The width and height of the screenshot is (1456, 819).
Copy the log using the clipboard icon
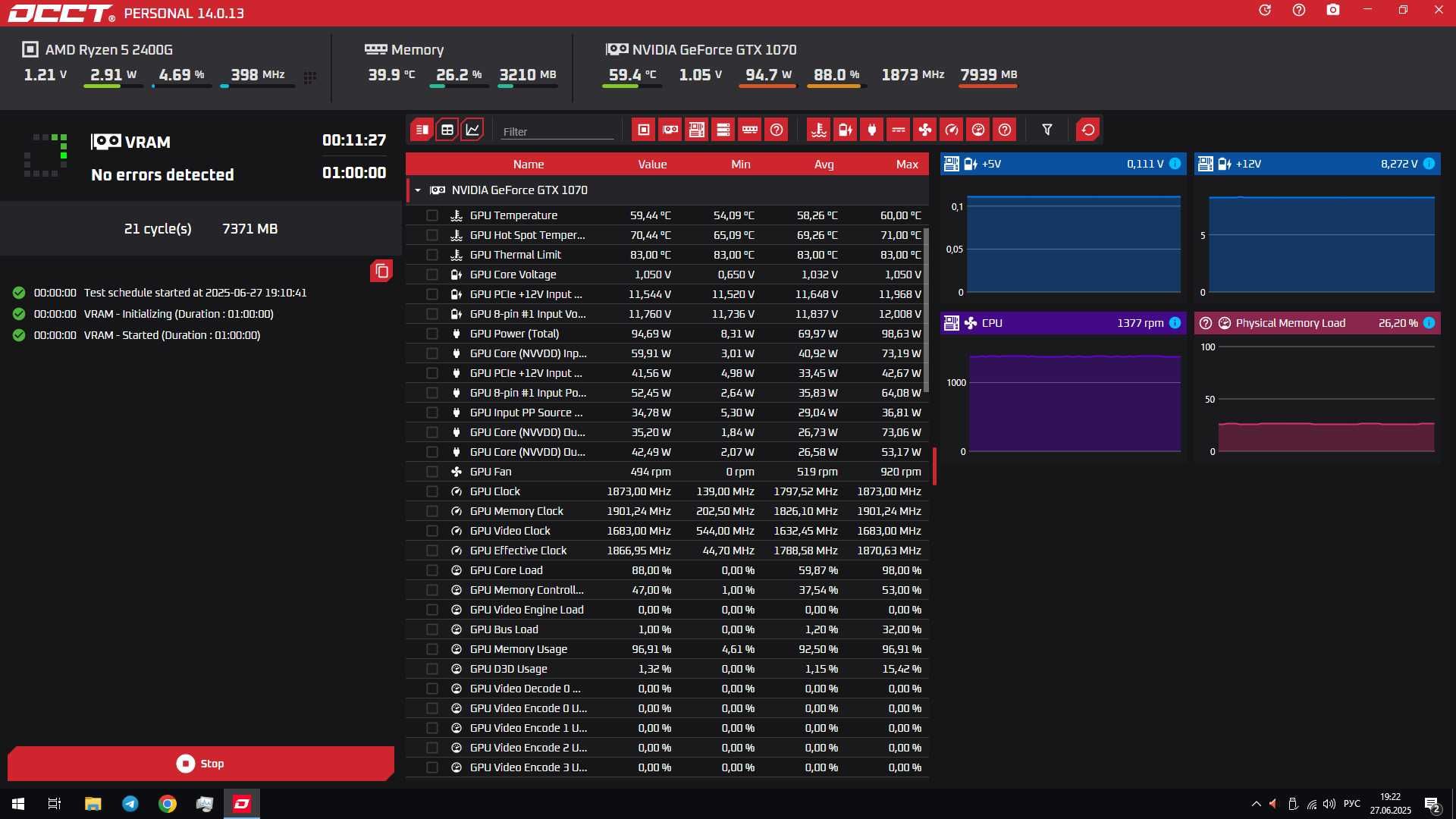(x=381, y=271)
